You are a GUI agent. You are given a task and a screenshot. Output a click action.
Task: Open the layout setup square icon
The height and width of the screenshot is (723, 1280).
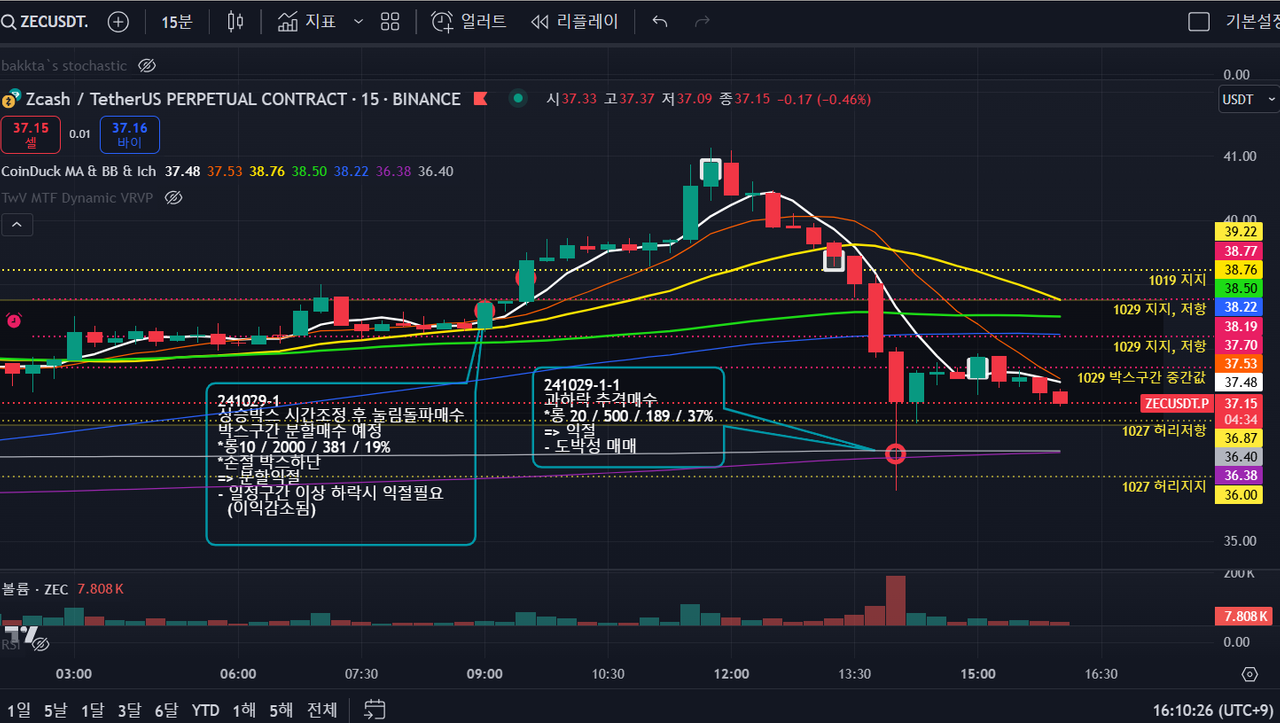[x=1198, y=21]
